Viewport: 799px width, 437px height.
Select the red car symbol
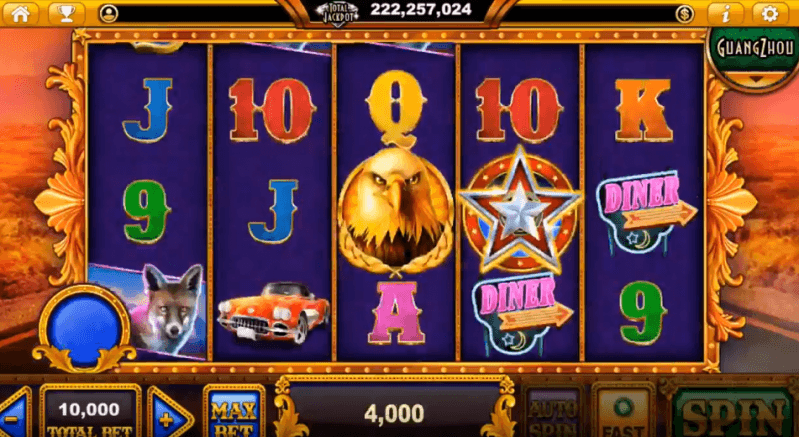tap(274, 313)
